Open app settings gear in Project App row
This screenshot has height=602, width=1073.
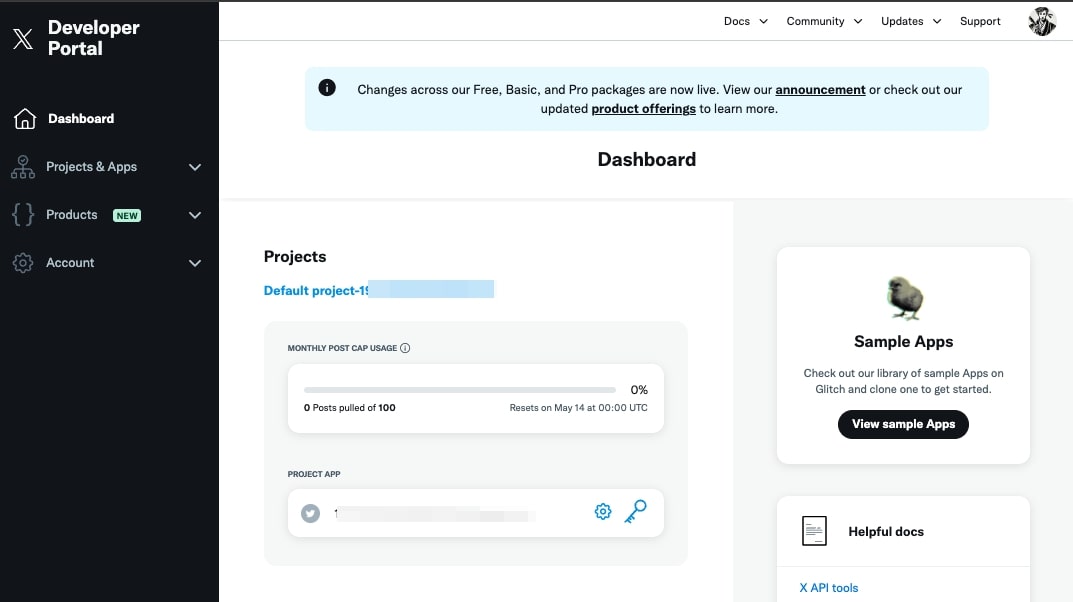click(603, 512)
